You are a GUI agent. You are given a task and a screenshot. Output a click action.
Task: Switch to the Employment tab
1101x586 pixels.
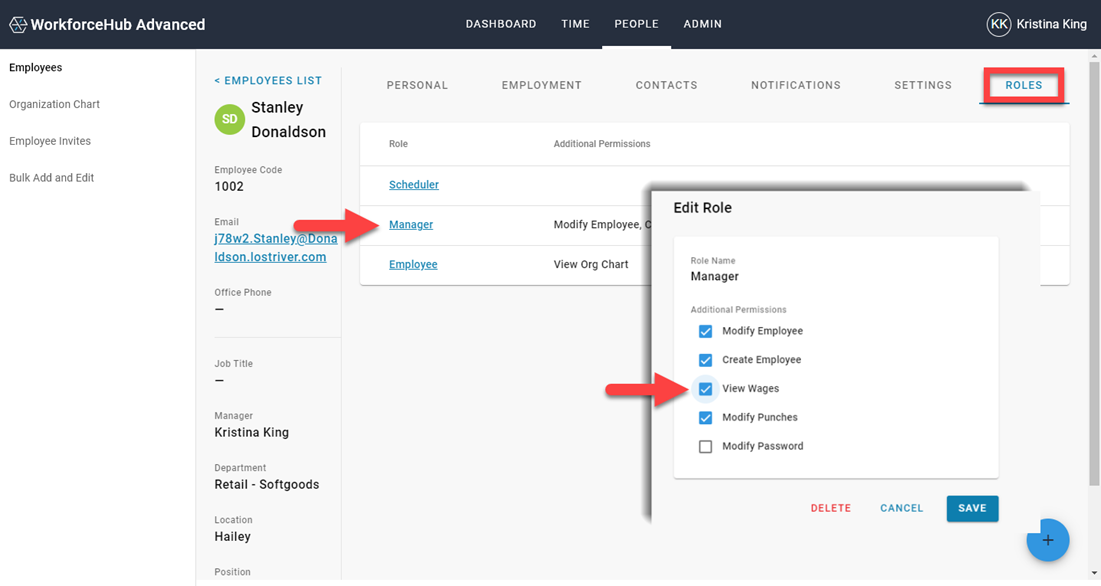[541, 86]
